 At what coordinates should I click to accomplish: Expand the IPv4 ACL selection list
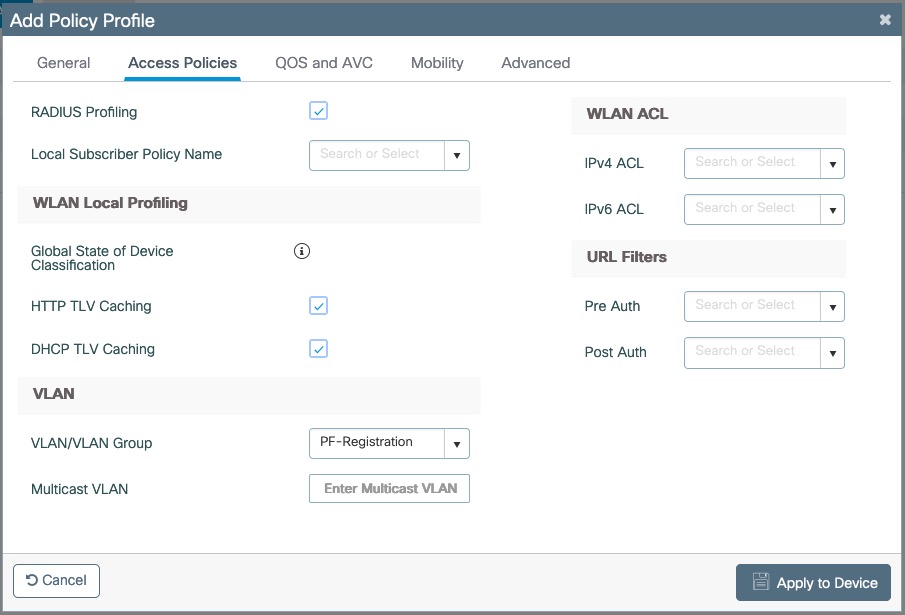pyautogui.click(x=833, y=163)
